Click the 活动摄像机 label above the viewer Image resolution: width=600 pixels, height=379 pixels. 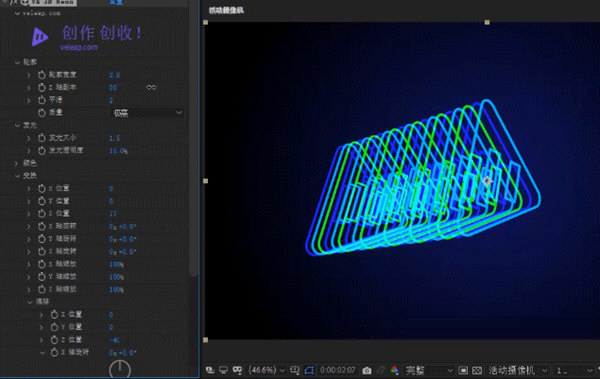tap(226, 10)
